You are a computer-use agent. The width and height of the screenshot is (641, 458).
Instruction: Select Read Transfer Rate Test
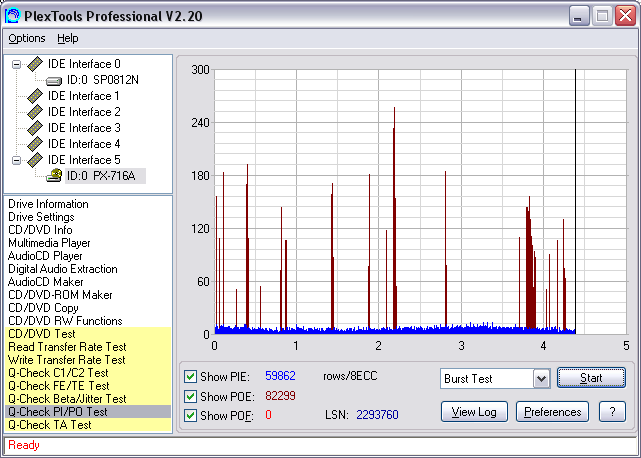tap(88, 347)
